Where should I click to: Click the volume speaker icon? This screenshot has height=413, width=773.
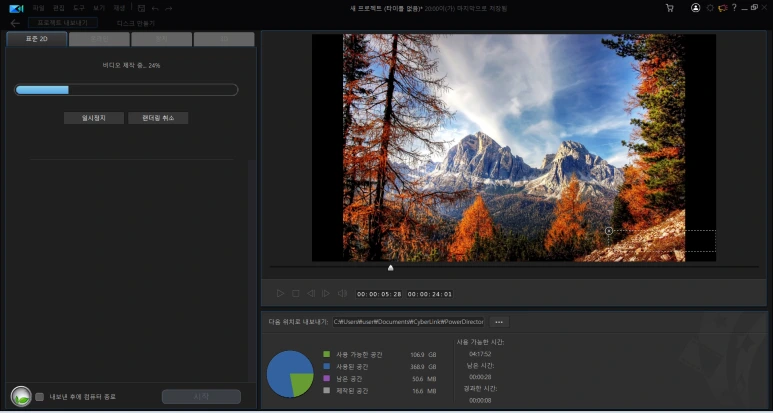[342, 294]
